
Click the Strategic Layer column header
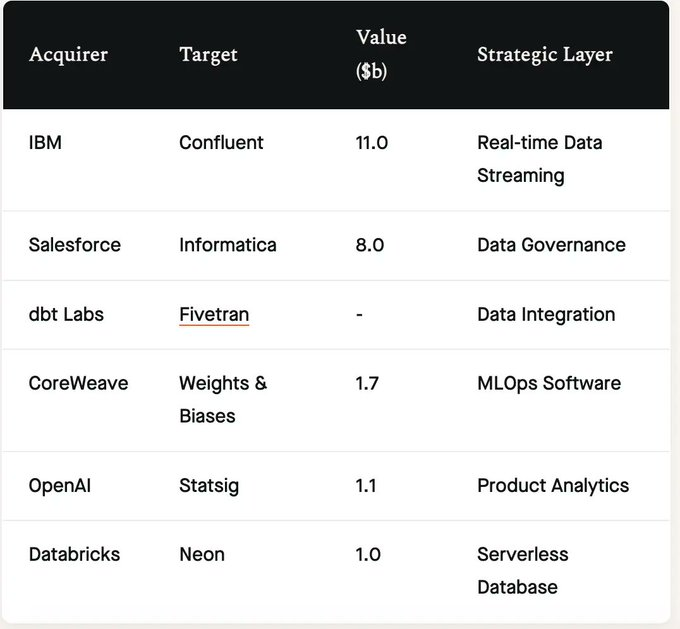[545, 54]
